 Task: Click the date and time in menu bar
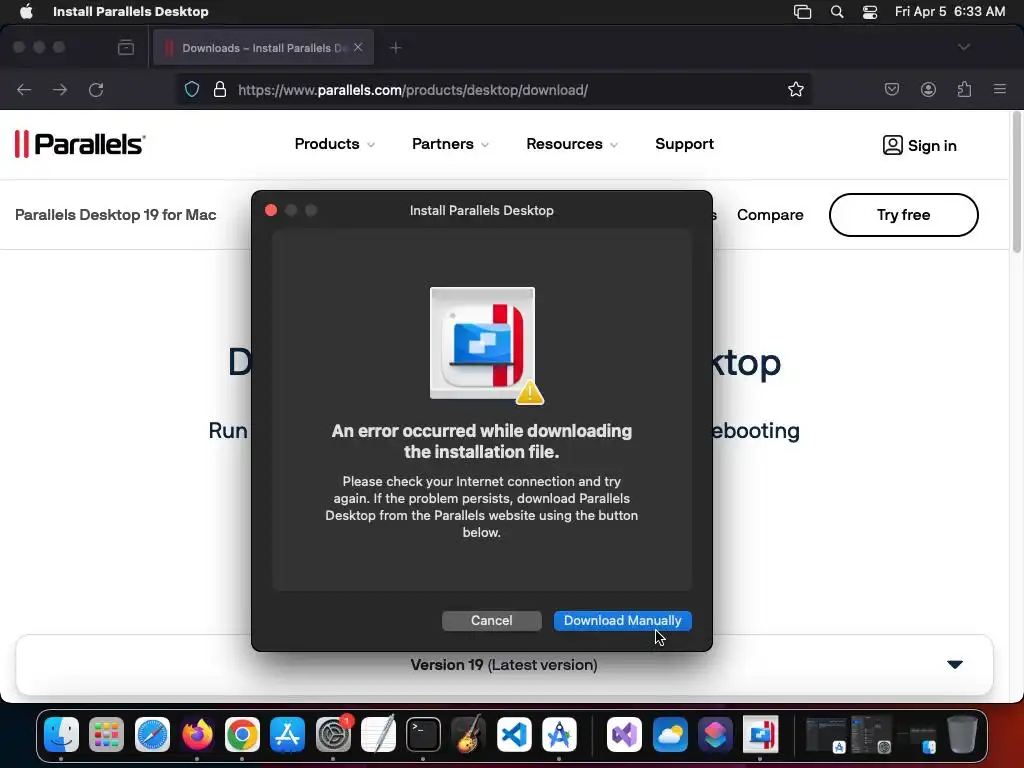point(950,11)
